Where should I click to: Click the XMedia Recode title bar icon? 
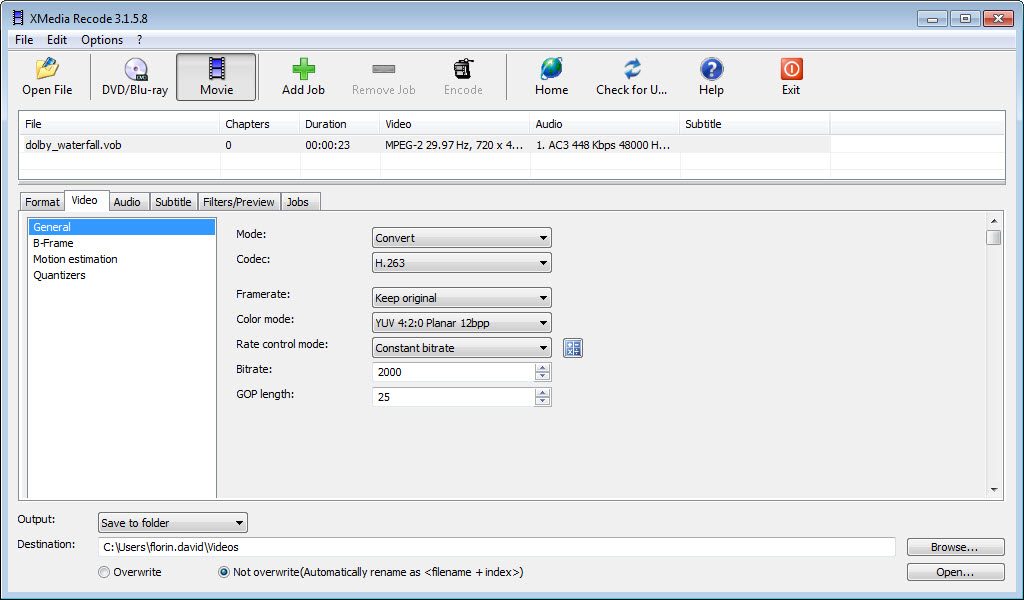[18, 18]
